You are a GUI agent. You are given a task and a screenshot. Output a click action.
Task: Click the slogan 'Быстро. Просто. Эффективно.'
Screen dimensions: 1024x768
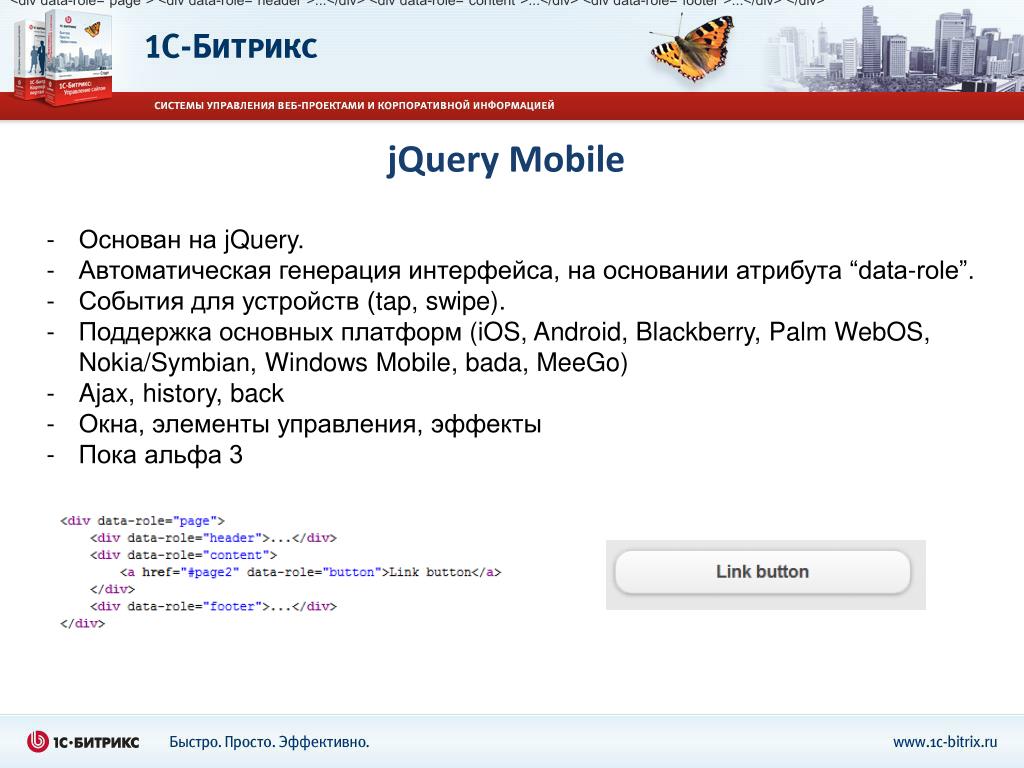(269, 742)
